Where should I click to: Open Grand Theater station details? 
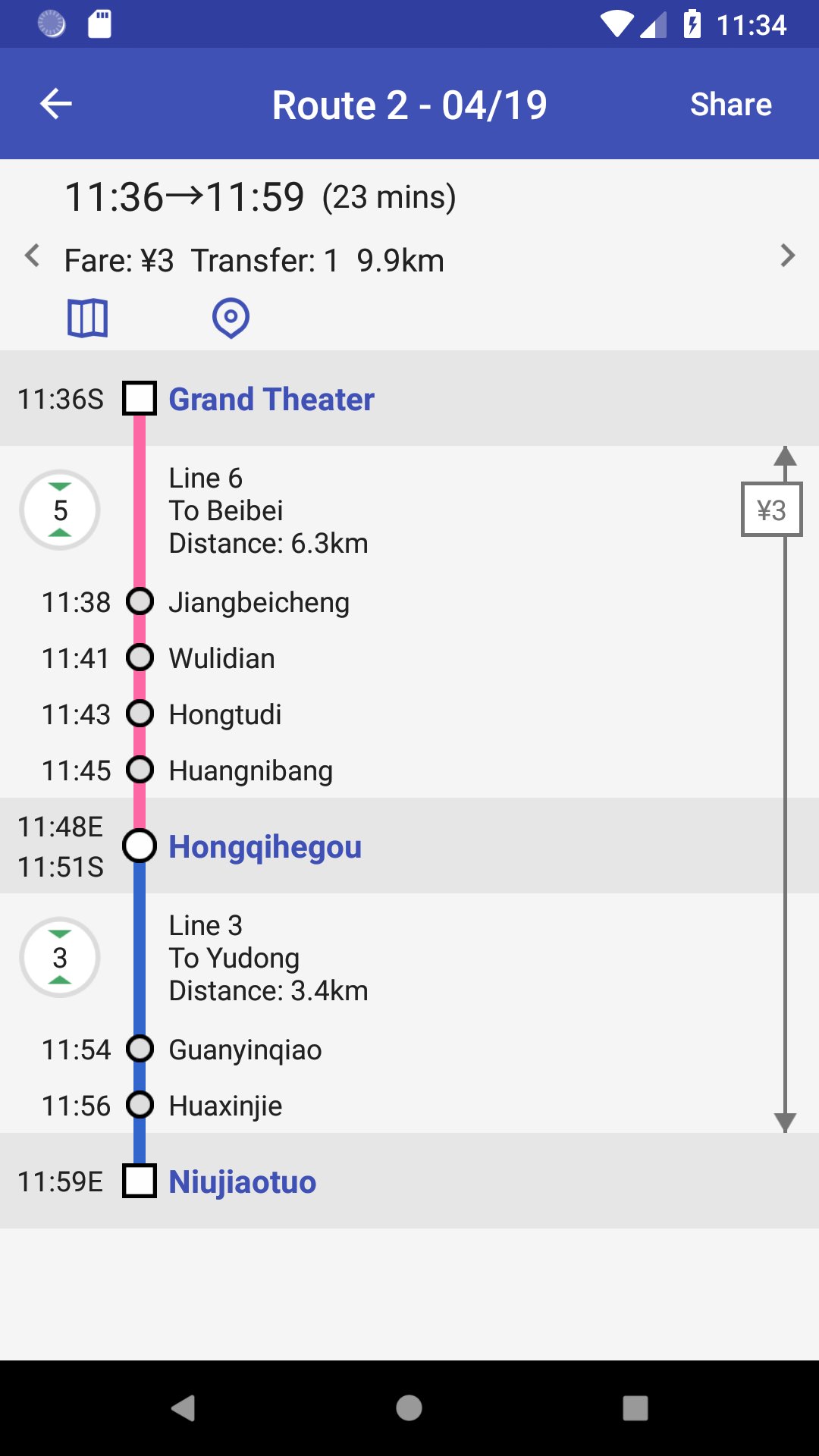[x=409, y=398]
